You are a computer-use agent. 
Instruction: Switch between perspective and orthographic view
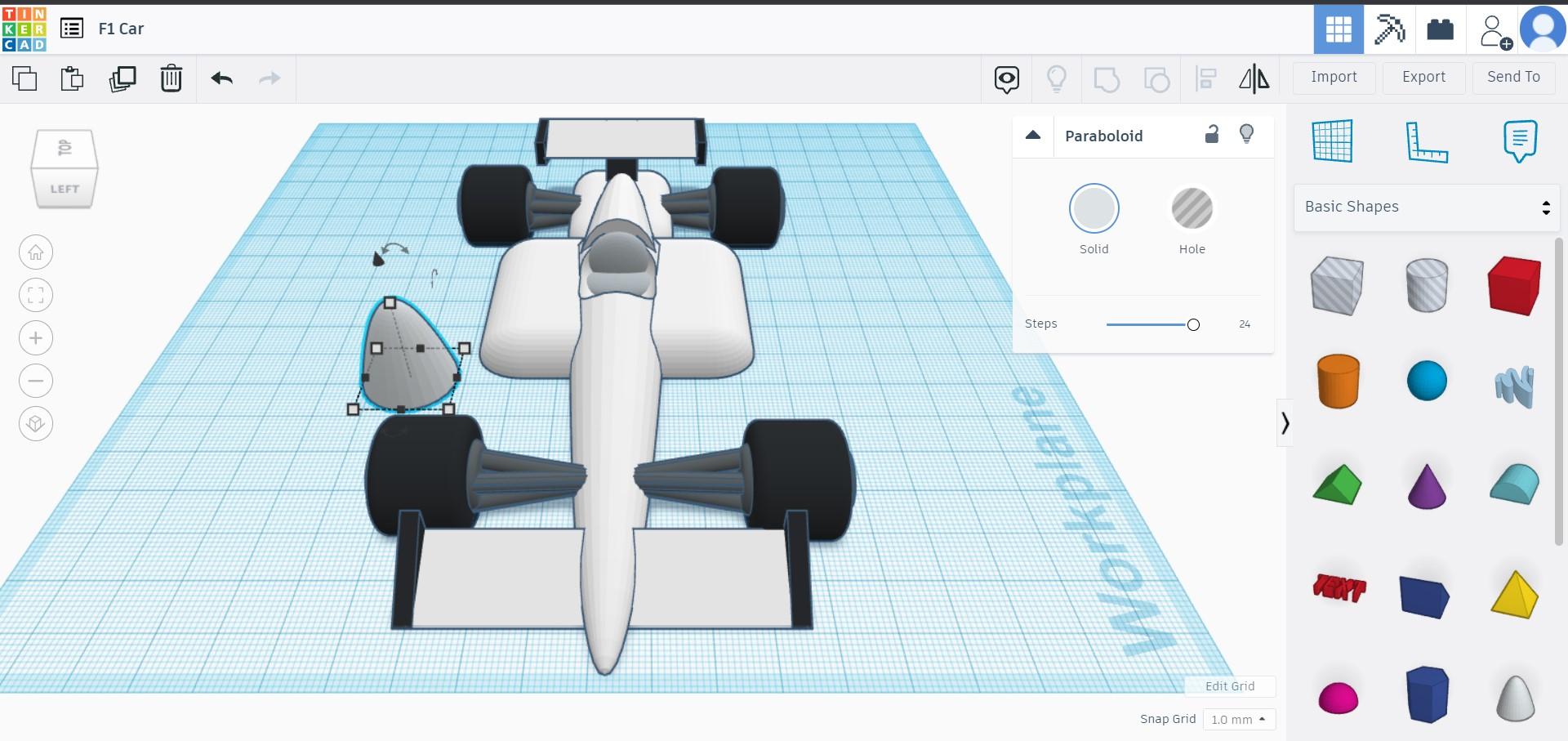(x=36, y=424)
